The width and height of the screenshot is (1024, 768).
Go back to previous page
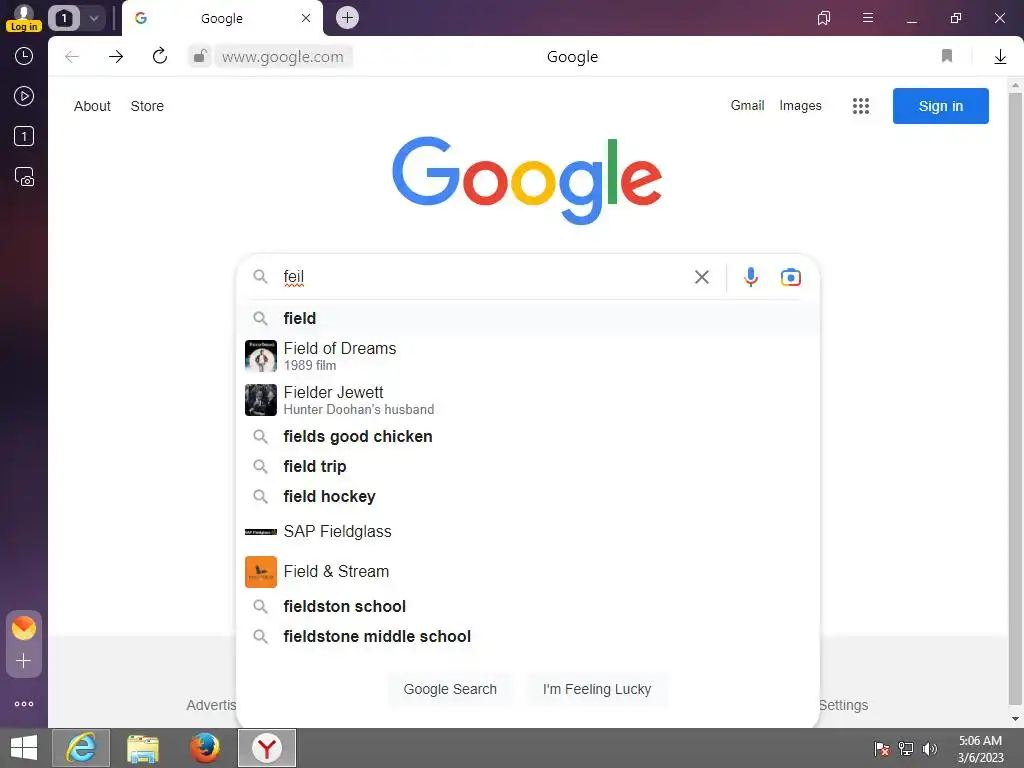pyautogui.click(x=72, y=57)
